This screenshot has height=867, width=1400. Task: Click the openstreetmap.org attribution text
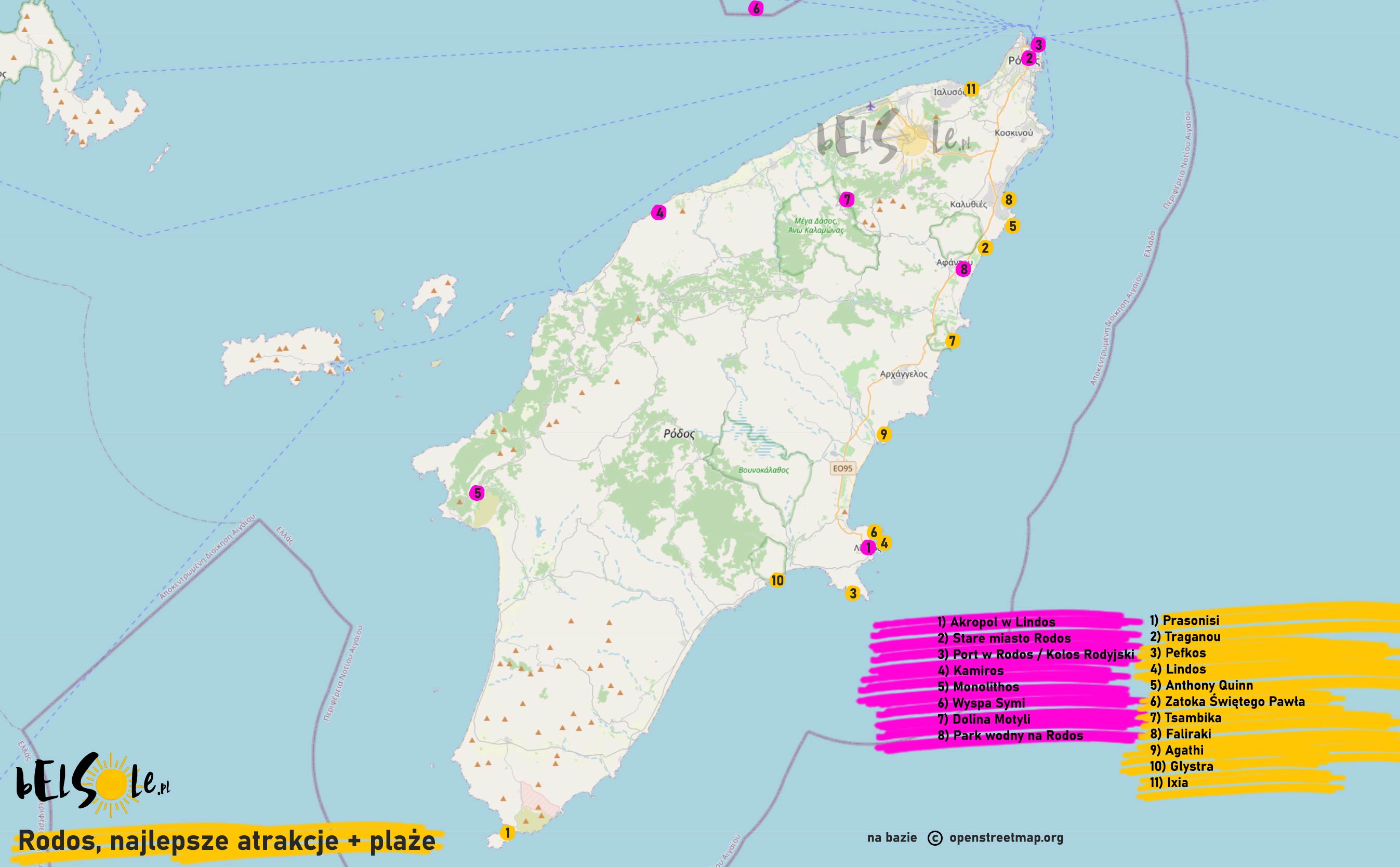pos(1006,838)
